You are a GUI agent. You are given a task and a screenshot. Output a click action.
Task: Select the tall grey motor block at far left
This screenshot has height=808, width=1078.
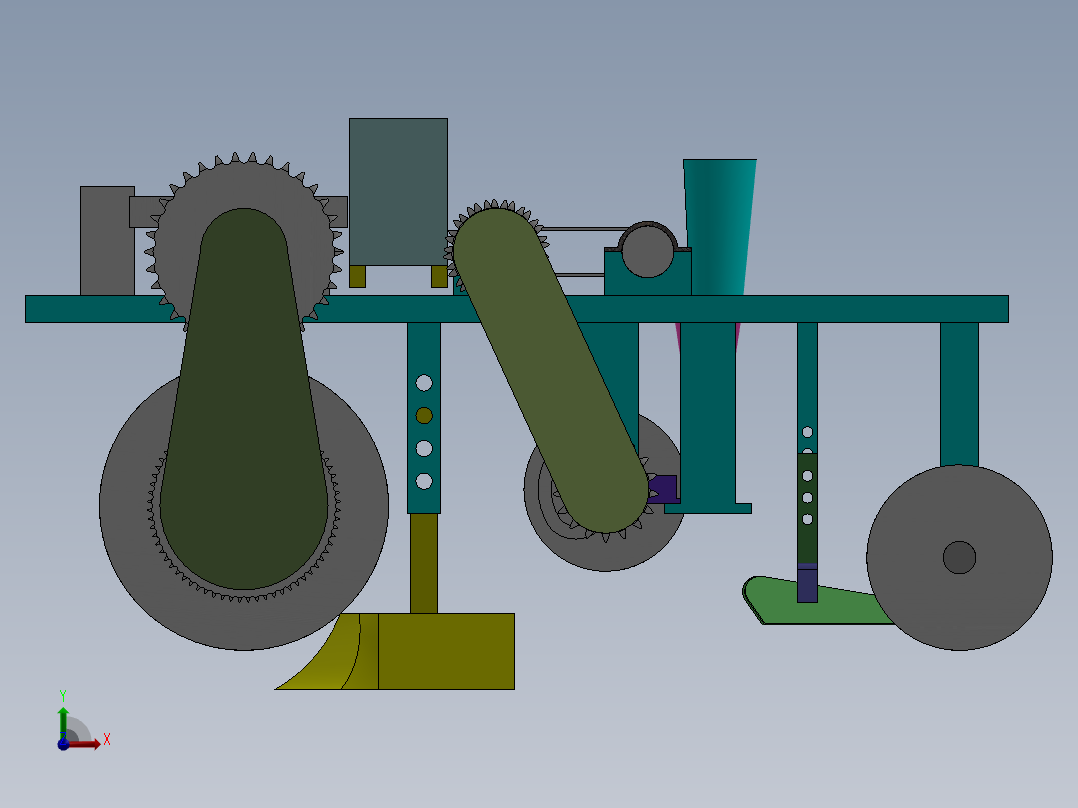(x=107, y=241)
